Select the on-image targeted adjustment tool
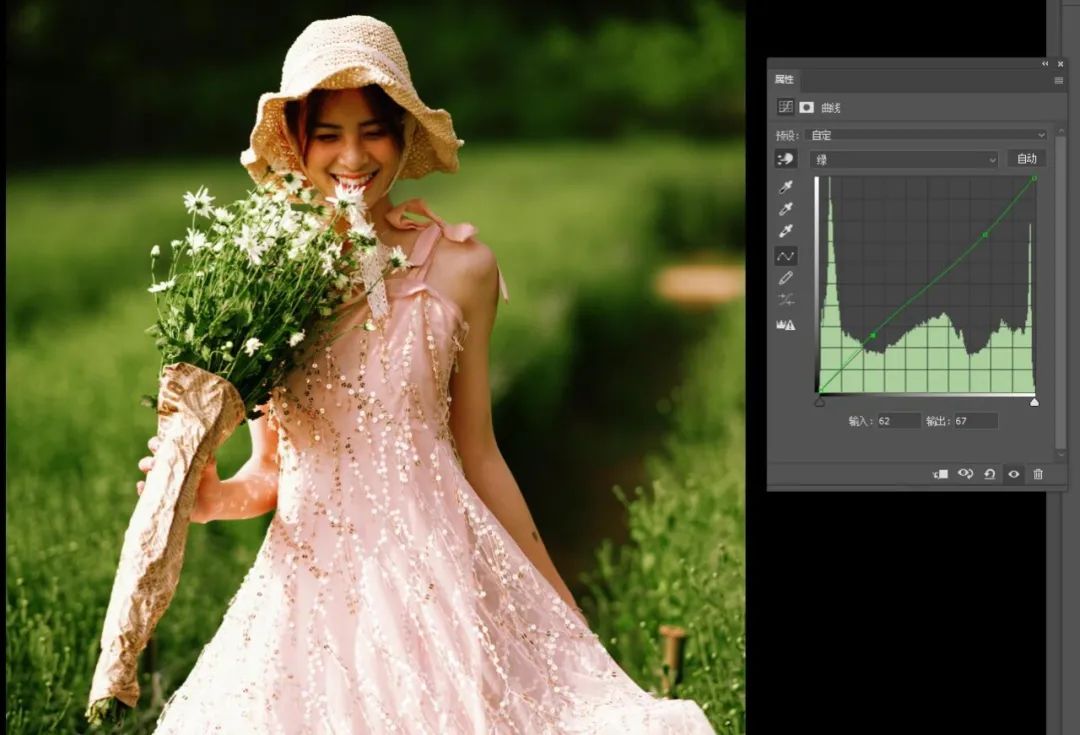The image size is (1080, 735). click(785, 159)
